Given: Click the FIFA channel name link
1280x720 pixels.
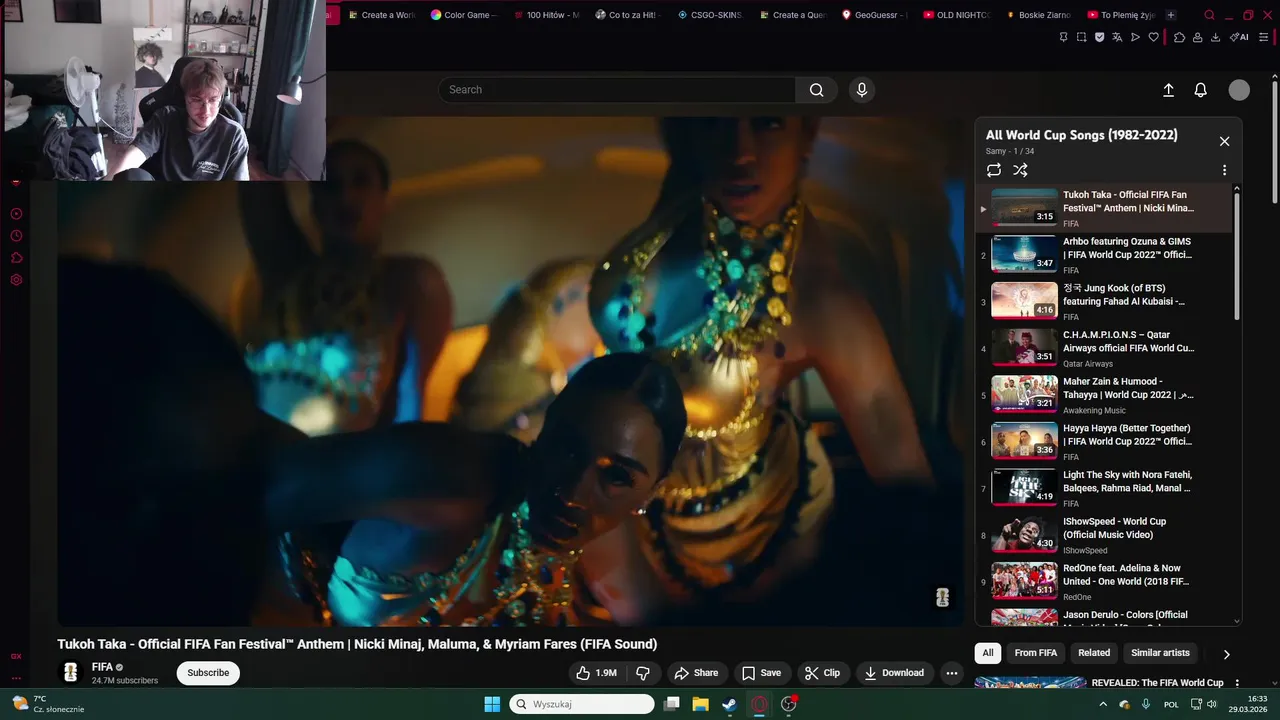Looking at the screenshot, I should coord(102,667).
